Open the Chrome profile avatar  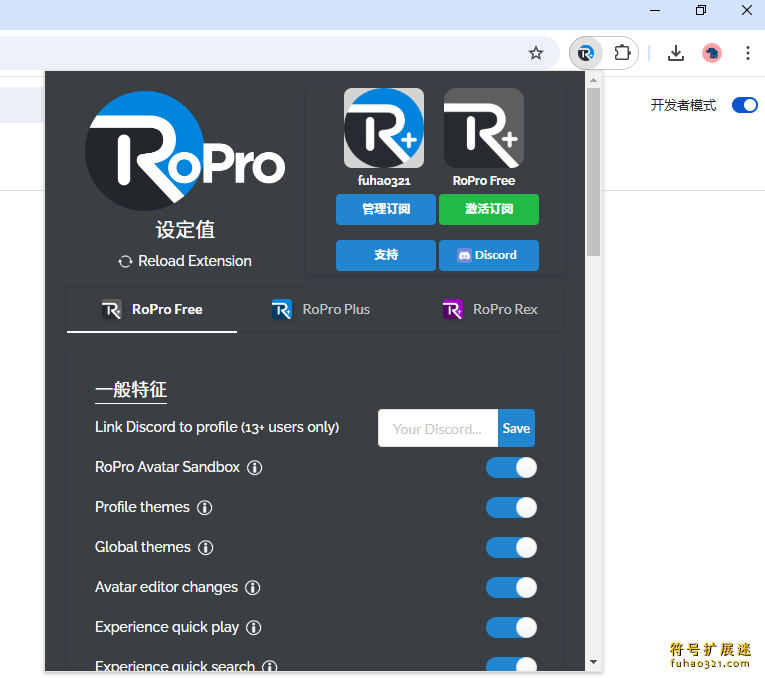[711, 53]
